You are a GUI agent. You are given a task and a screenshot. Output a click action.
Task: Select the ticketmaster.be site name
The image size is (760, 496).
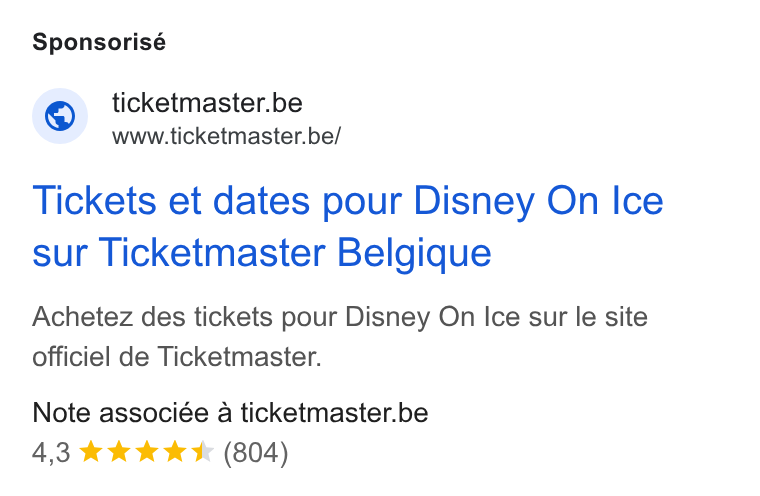click(x=207, y=103)
